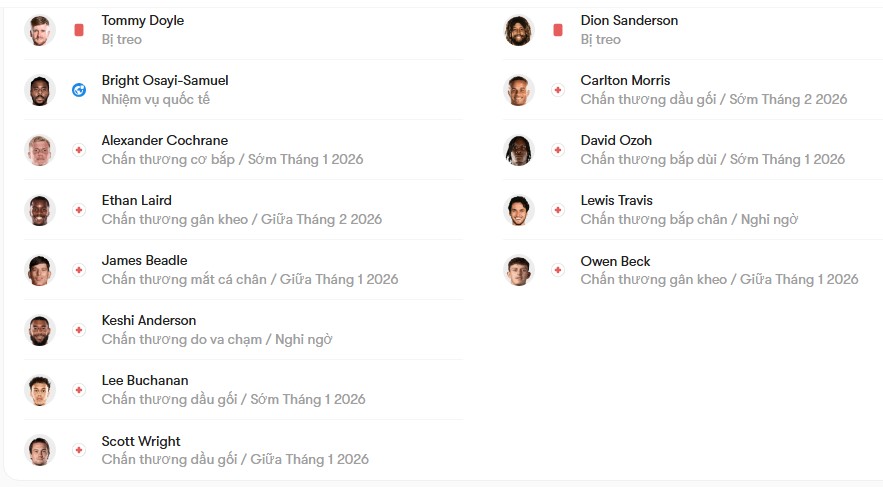
Task: Click the red card icon beside Tommy Doyle
Action: pos(79,30)
